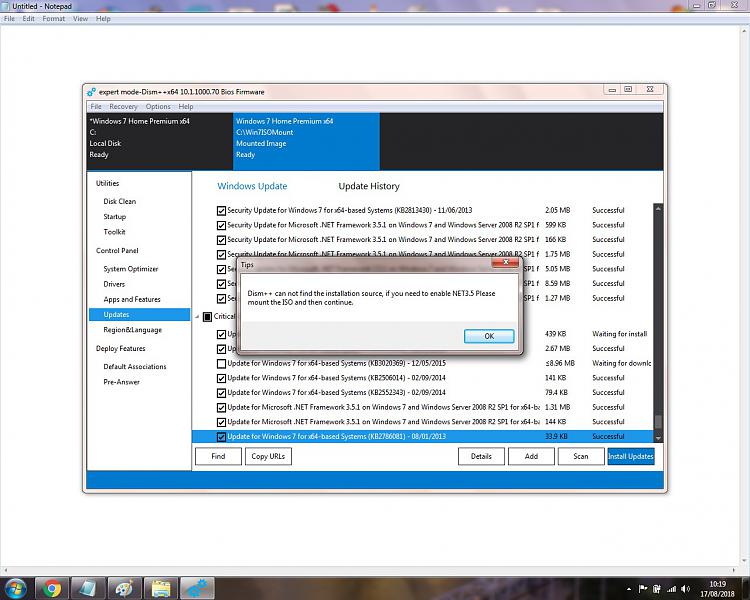Open network signal tray icon
750x600 pixels.
pos(672,589)
